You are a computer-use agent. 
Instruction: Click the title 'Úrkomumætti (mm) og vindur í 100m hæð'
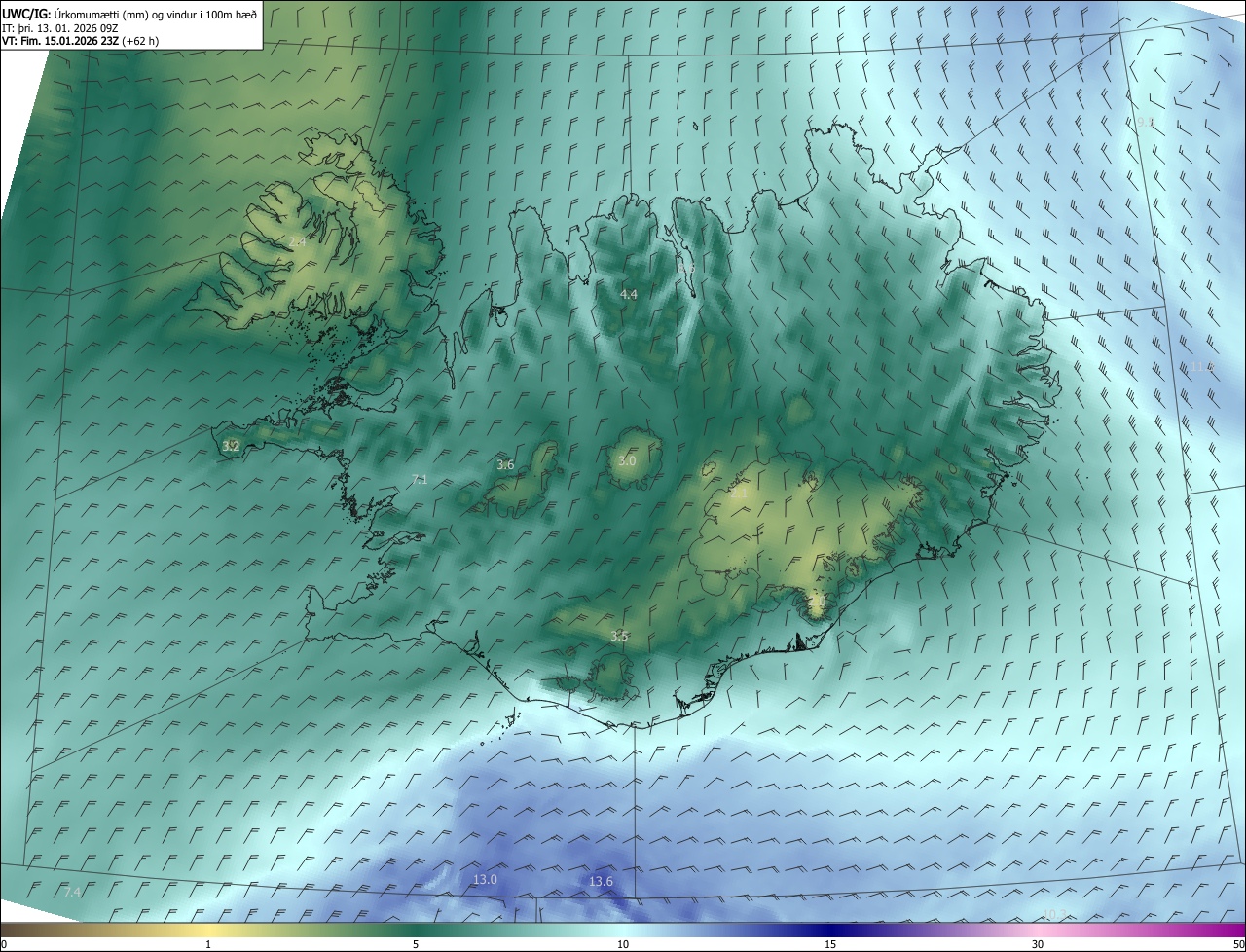click(156, 14)
